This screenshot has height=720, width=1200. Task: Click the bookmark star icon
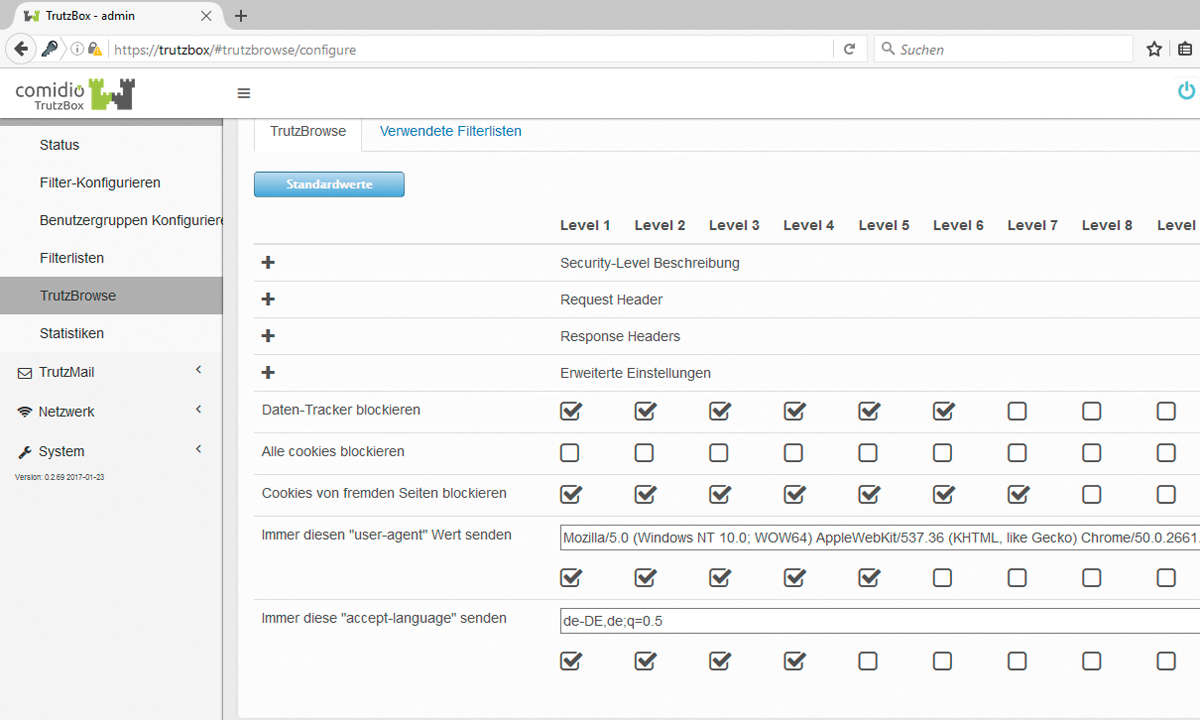(1154, 49)
